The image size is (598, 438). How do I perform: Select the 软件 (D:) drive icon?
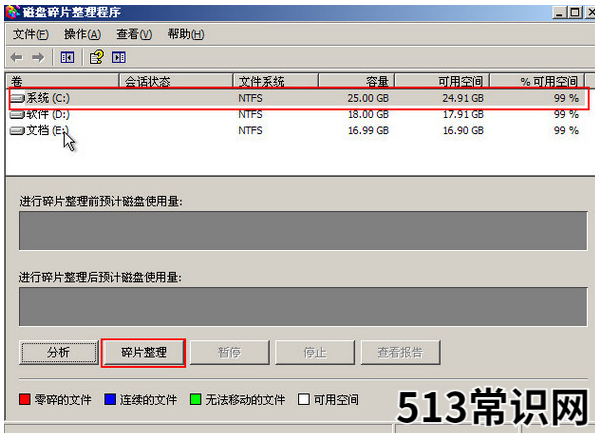click(17, 114)
